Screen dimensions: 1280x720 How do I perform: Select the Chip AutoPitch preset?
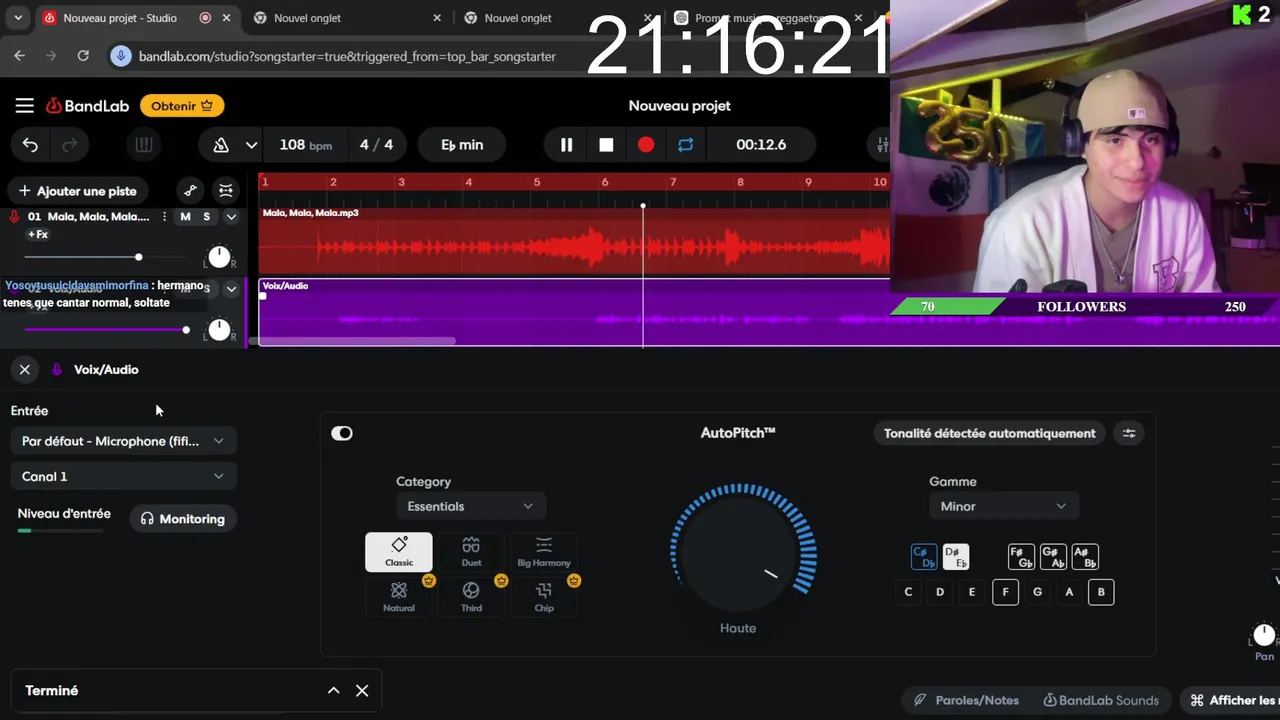(x=544, y=597)
